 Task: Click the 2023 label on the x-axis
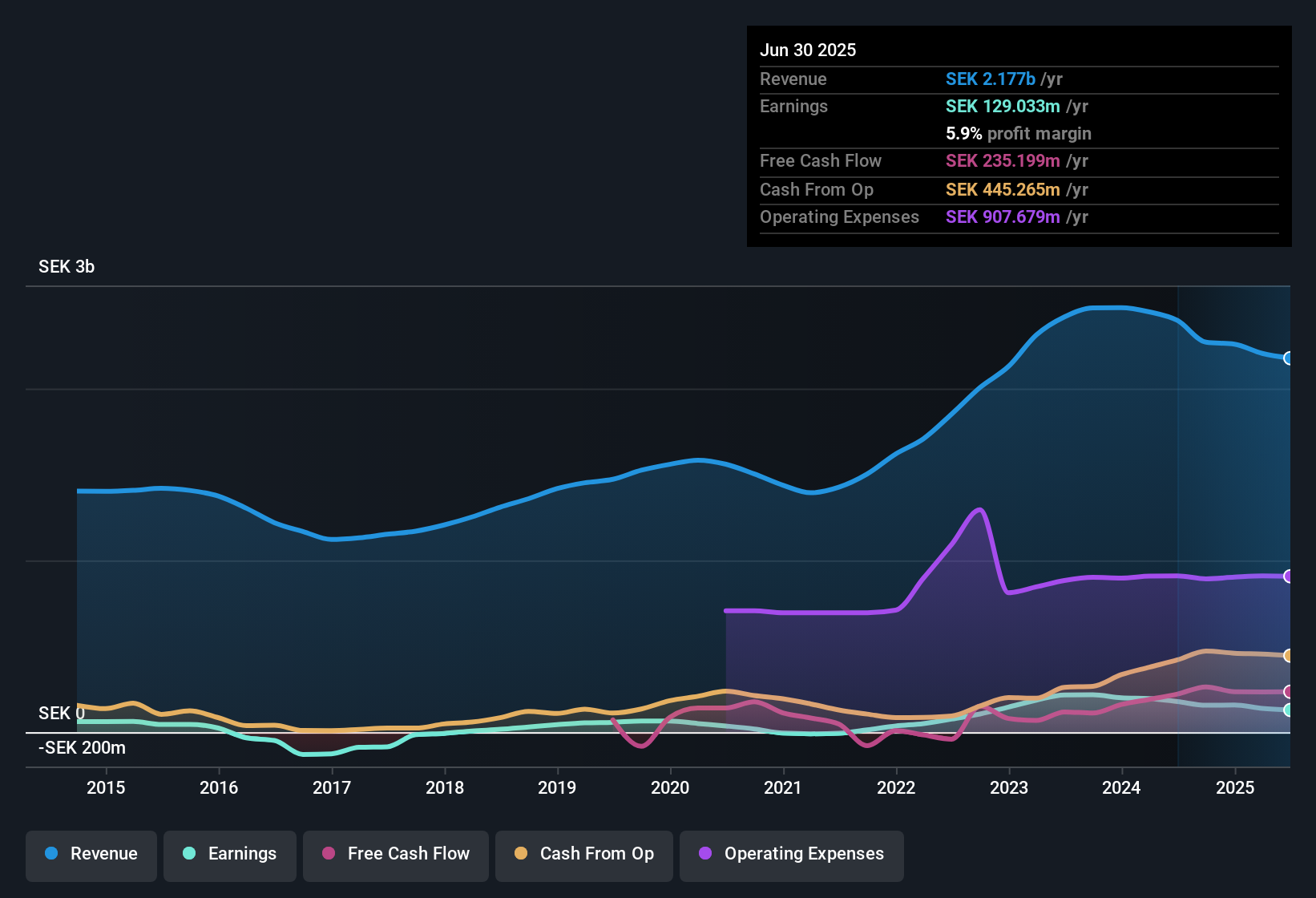tap(1009, 788)
